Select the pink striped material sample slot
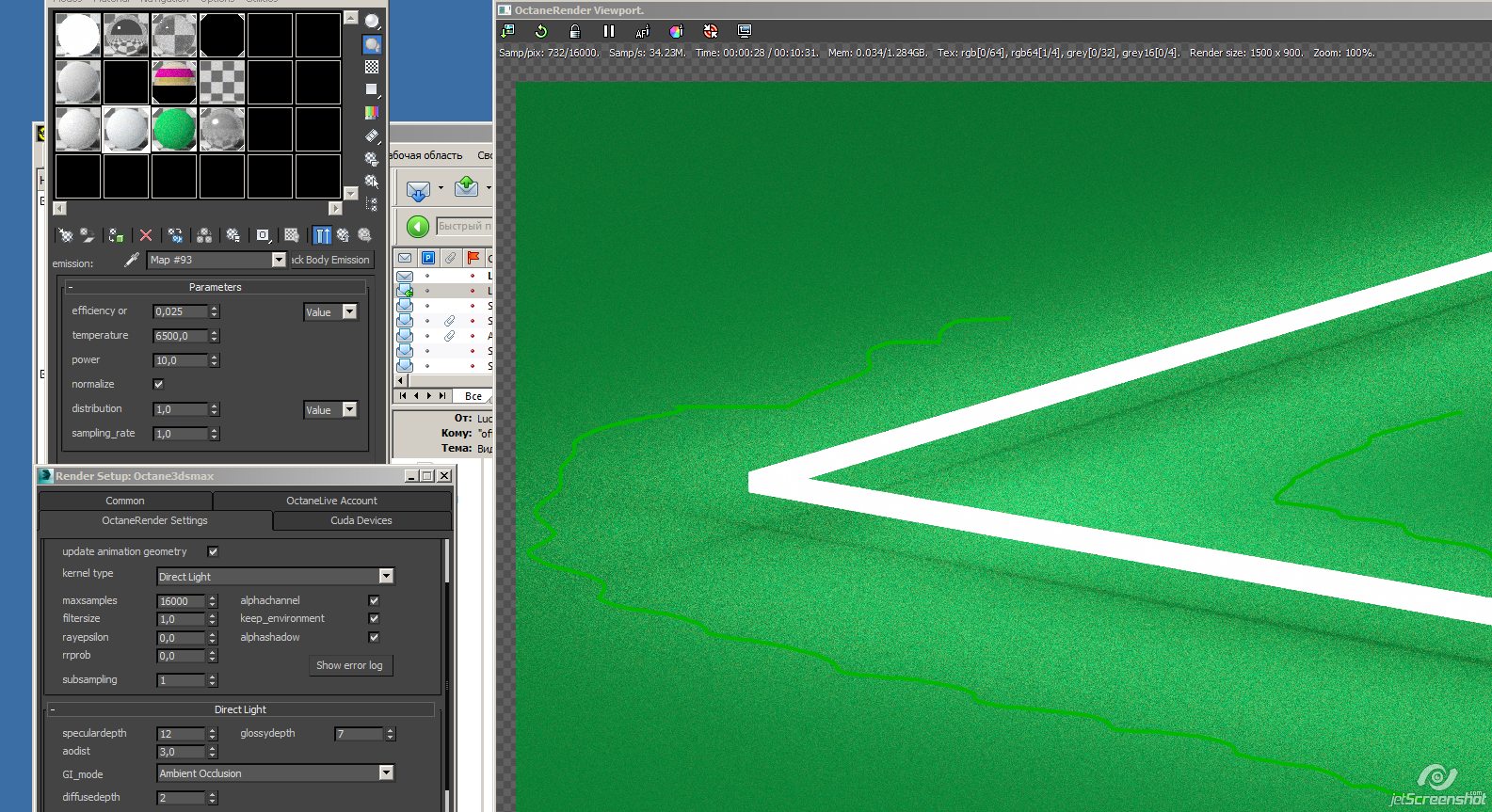Image resolution: width=1492 pixels, height=812 pixels. (174, 82)
